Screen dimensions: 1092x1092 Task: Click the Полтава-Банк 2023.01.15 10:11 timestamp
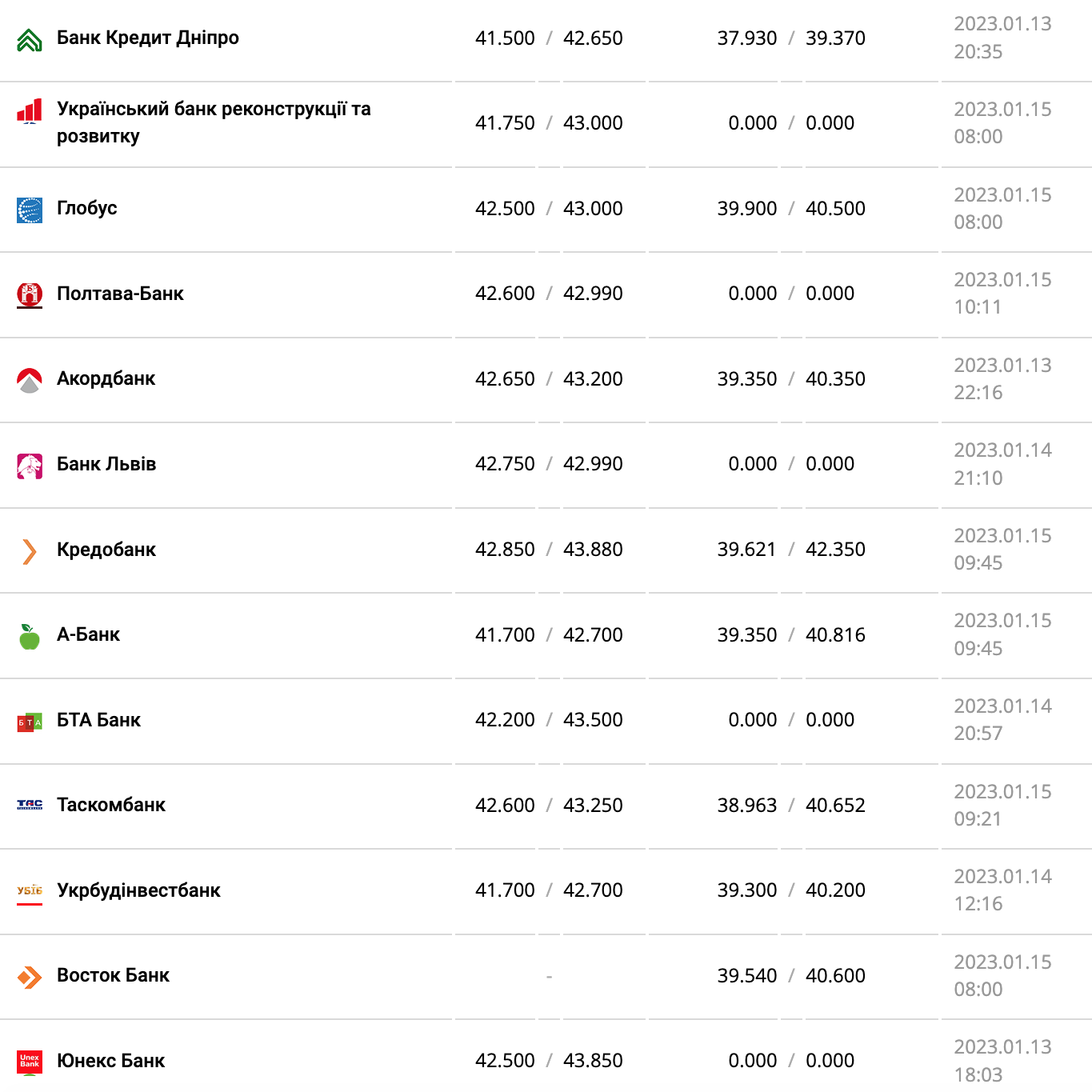pos(1002,294)
